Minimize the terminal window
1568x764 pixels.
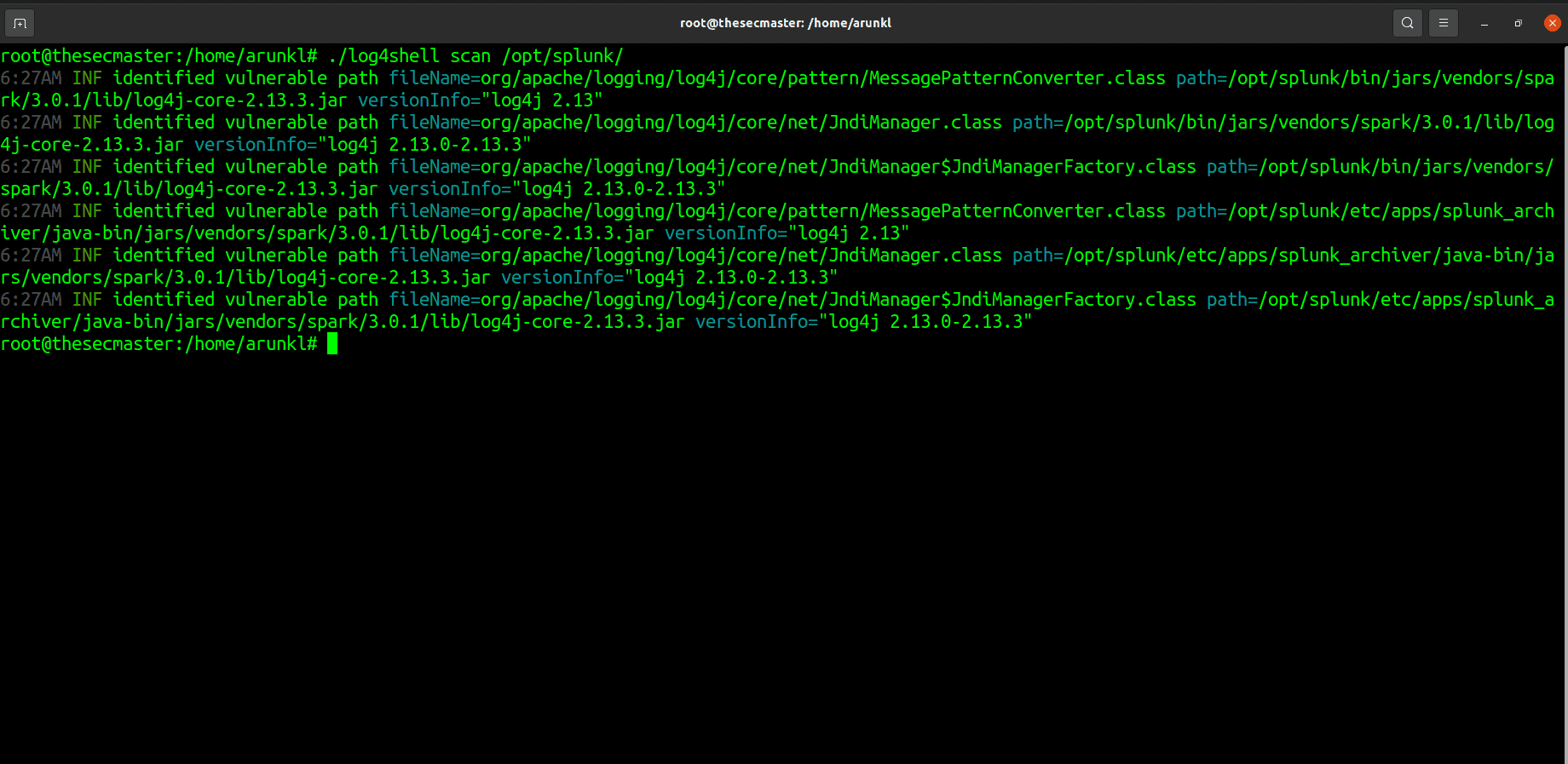click(1484, 24)
